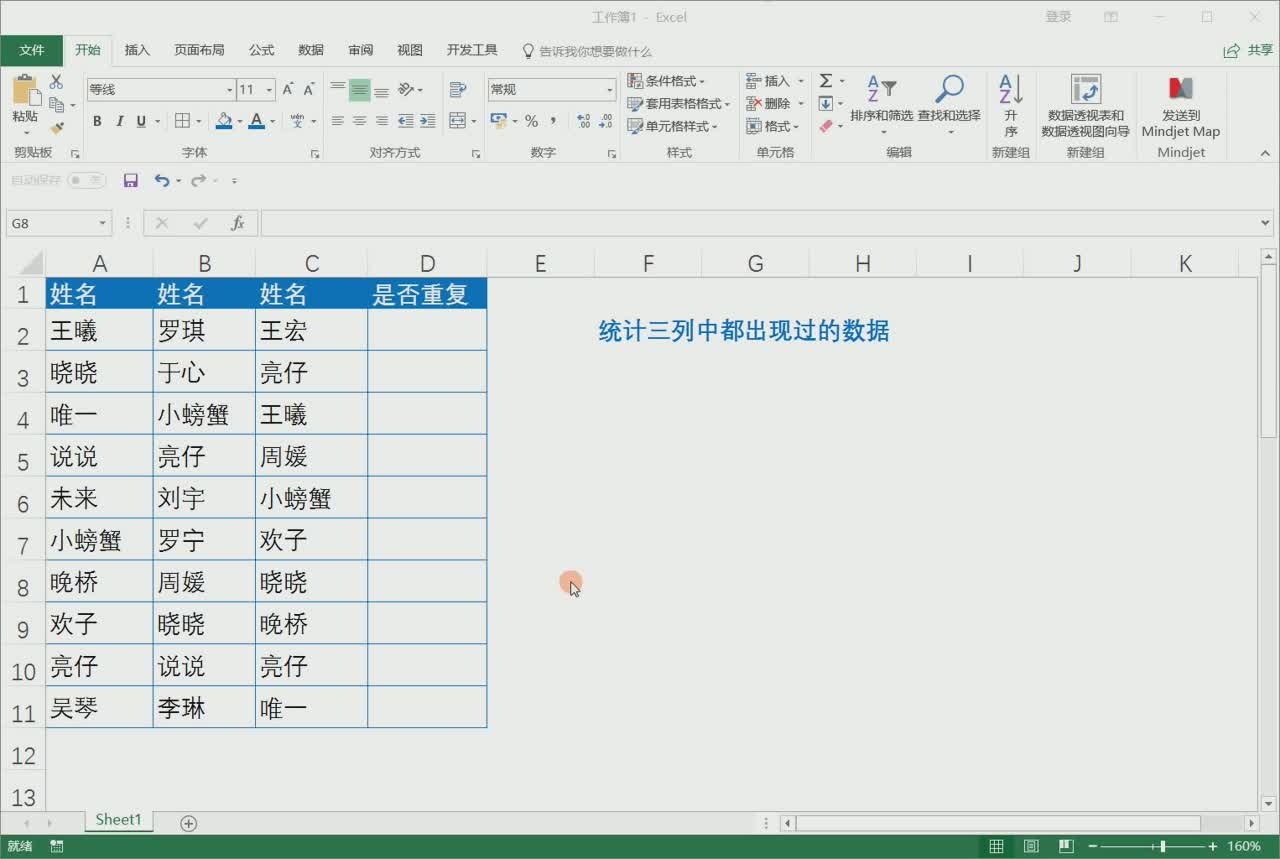Open 条件格式 conditional formatting menu
This screenshot has width=1280, height=859.
(x=667, y=81)
